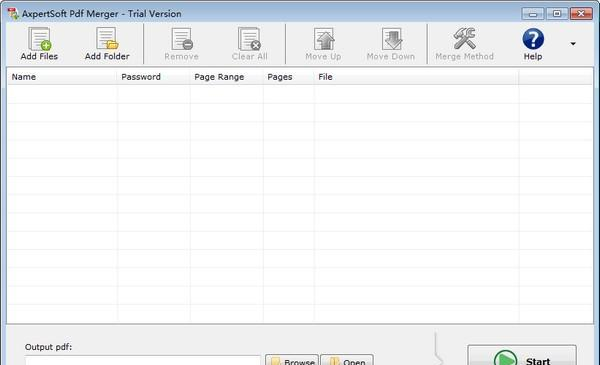Screen dimensions: 600x365
Task: Sort by Page Range column header
Action: [x=227, y=77]
